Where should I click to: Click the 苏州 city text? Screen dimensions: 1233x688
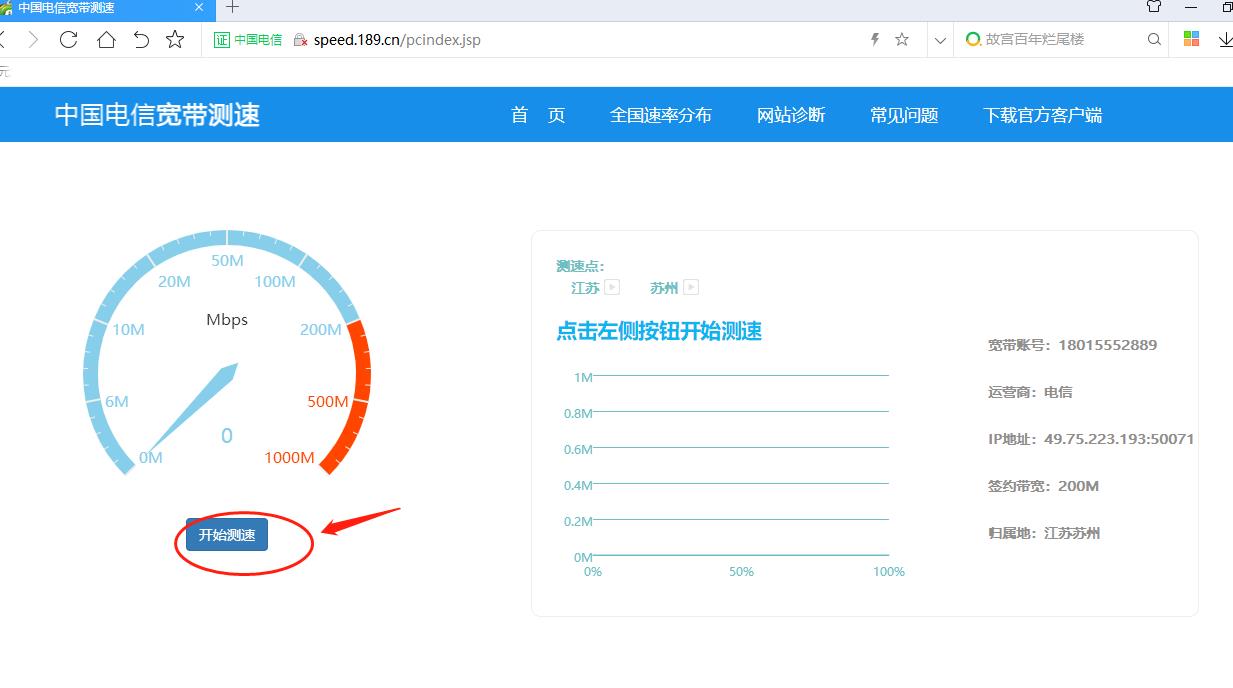click(664, 288)
